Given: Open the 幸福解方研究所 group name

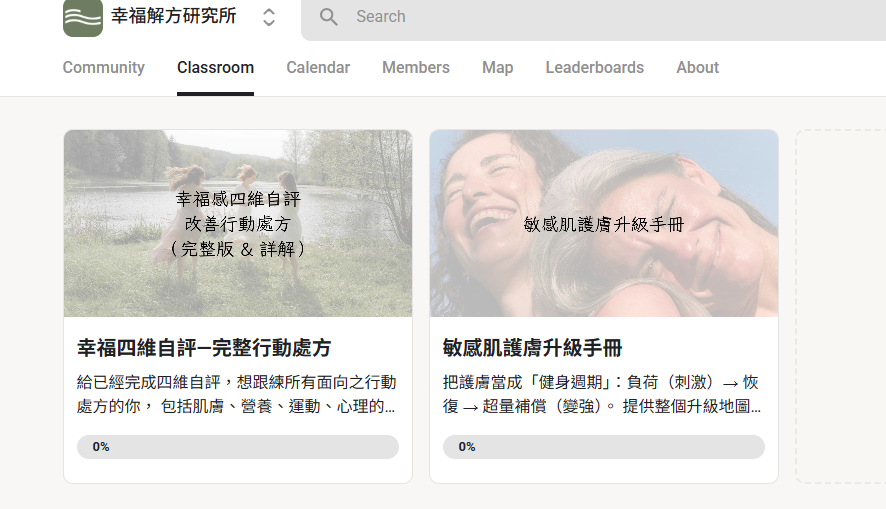Looking at the screenshot, I should click(173, 16).
